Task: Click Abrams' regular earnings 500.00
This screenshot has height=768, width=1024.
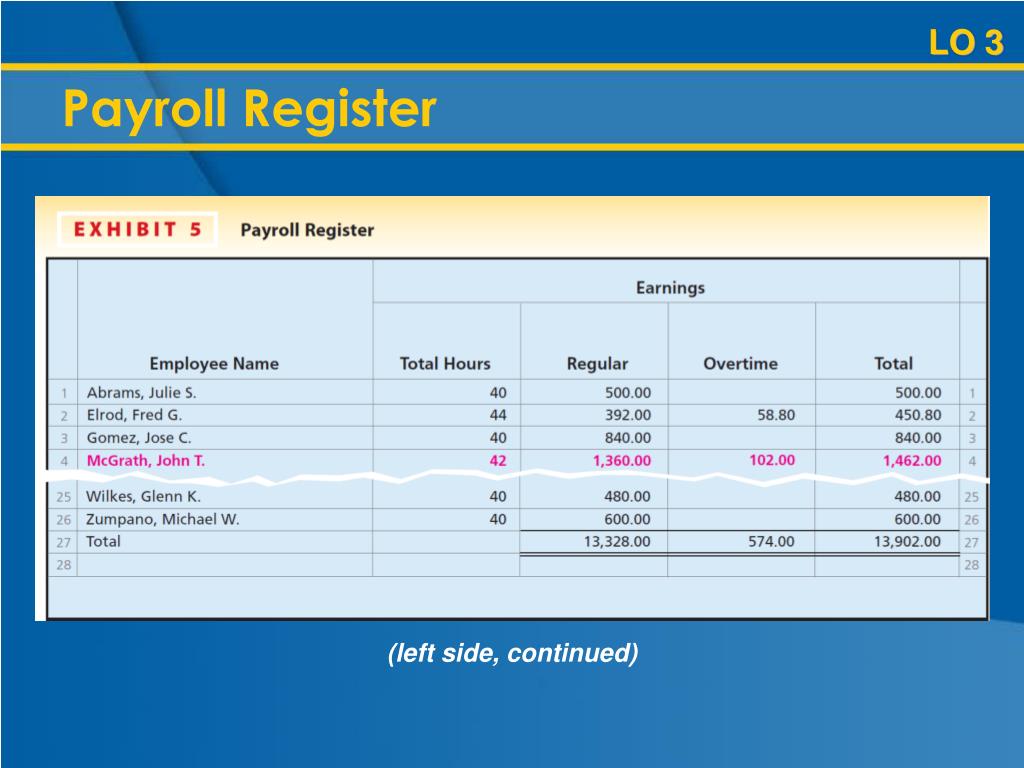Action: [628, 393]
